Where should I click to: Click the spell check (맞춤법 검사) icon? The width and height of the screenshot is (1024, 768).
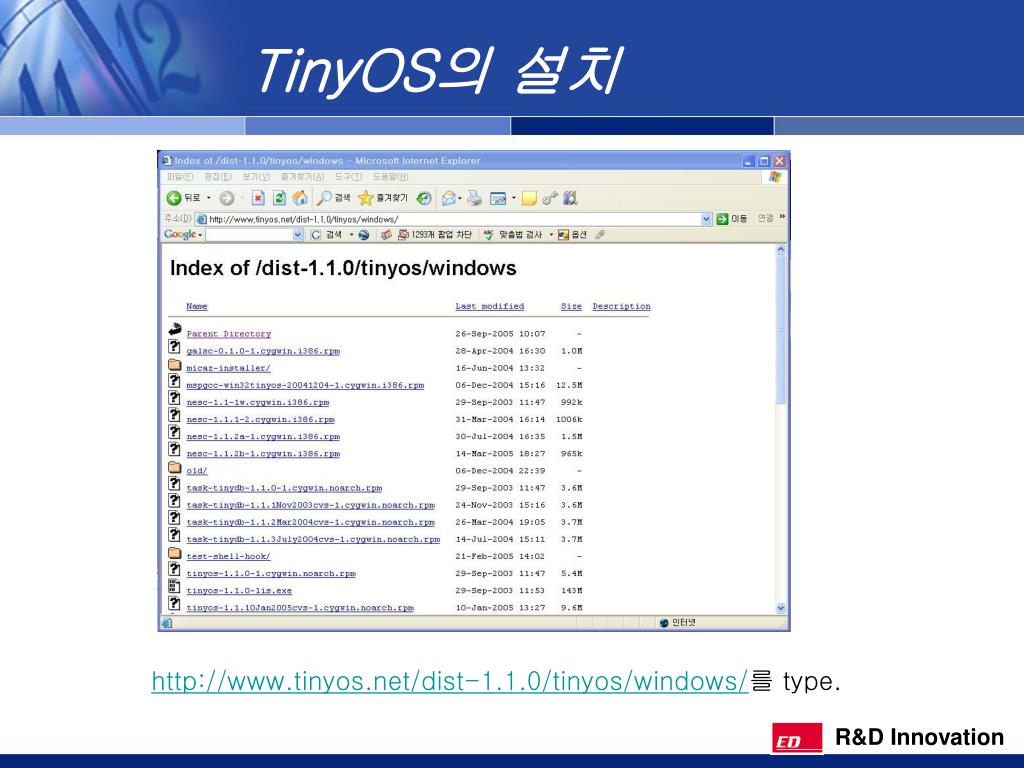[x=488, y=235]
